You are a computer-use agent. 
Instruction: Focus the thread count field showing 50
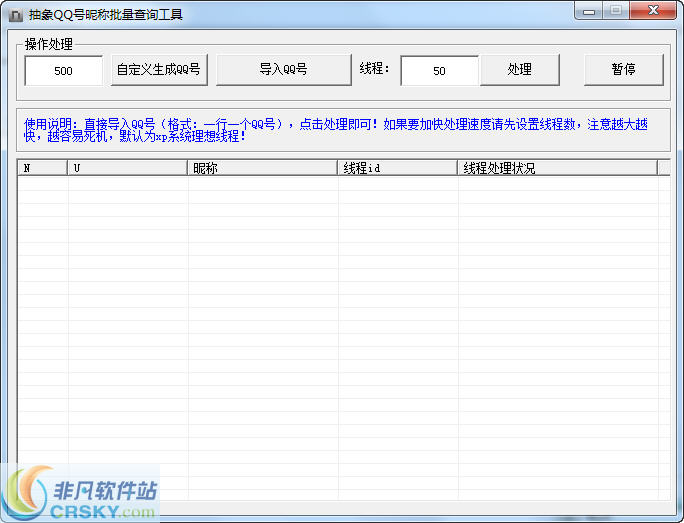(440, 71)
